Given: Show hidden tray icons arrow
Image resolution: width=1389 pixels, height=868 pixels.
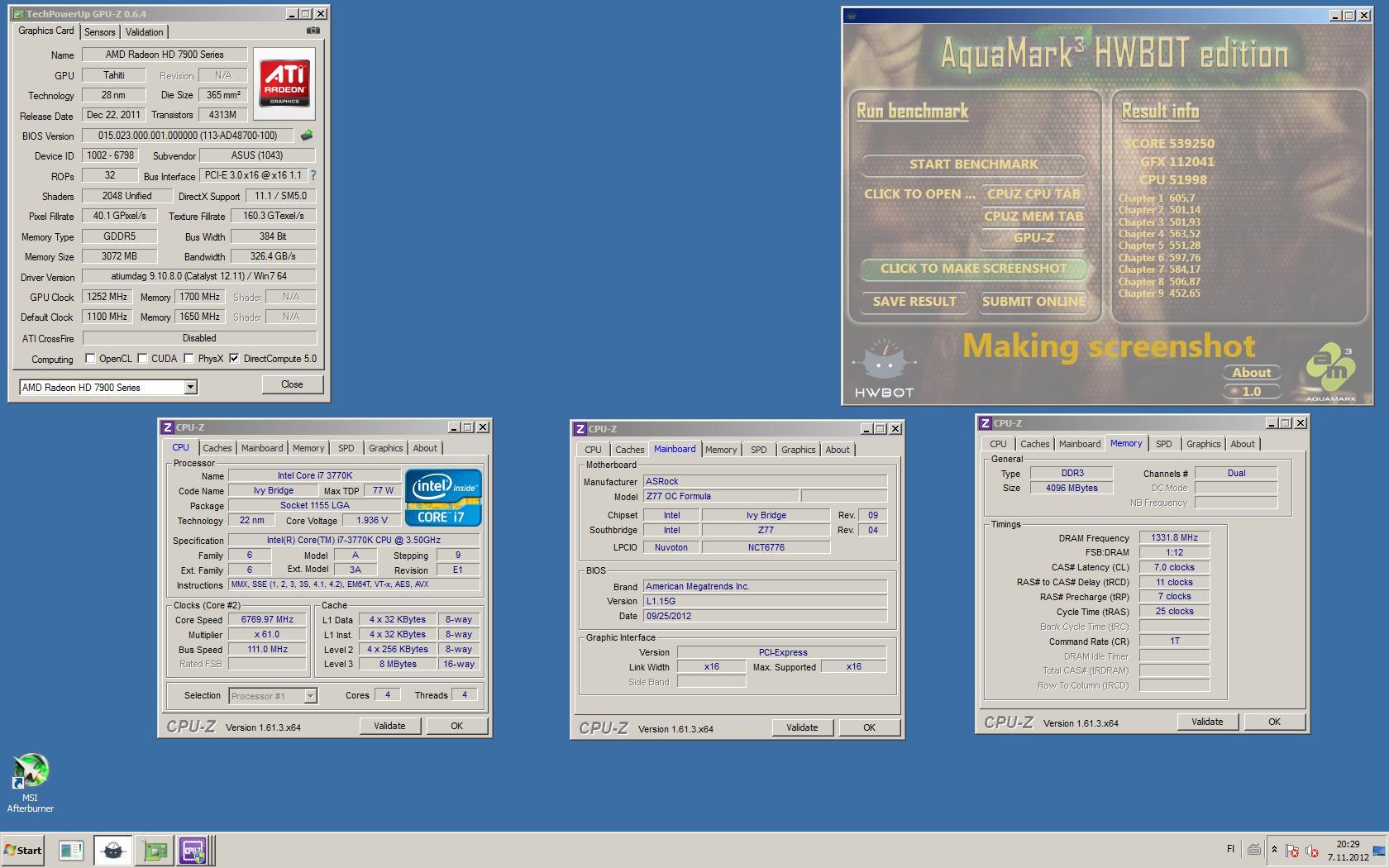Looking at the screenshot, I should pos(1274,849).
